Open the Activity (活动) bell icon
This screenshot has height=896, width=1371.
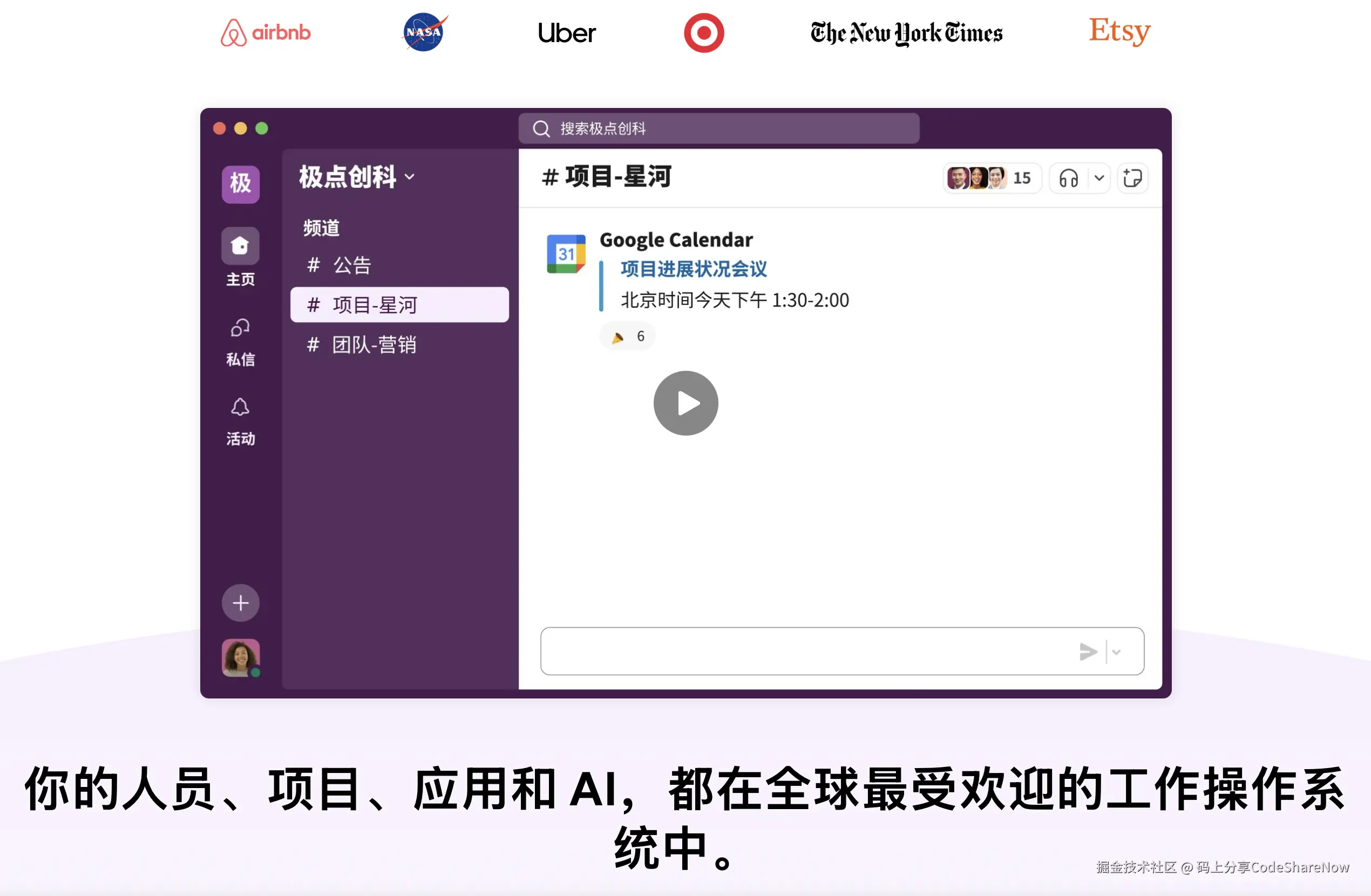tap(240, 408)
